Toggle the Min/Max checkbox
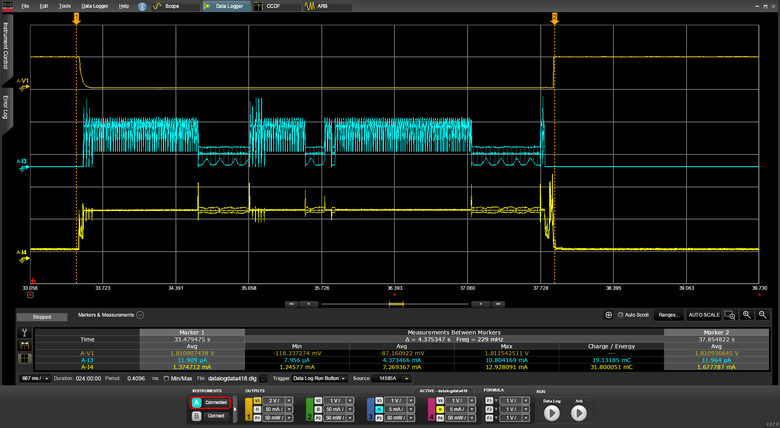The width and height of the screenshot is (780, 428). [x=166, y=378]
